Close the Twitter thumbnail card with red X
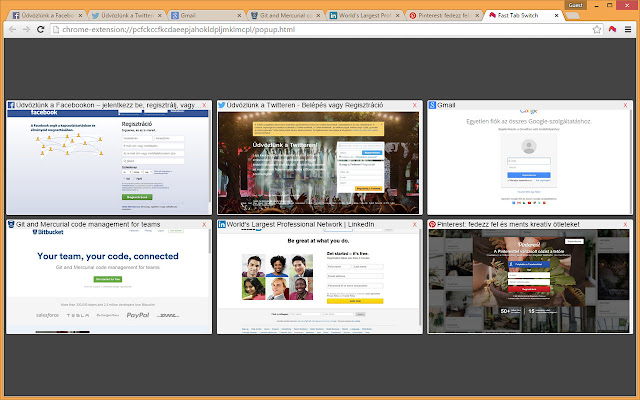The image size is (640, 400). pos(415,105)
